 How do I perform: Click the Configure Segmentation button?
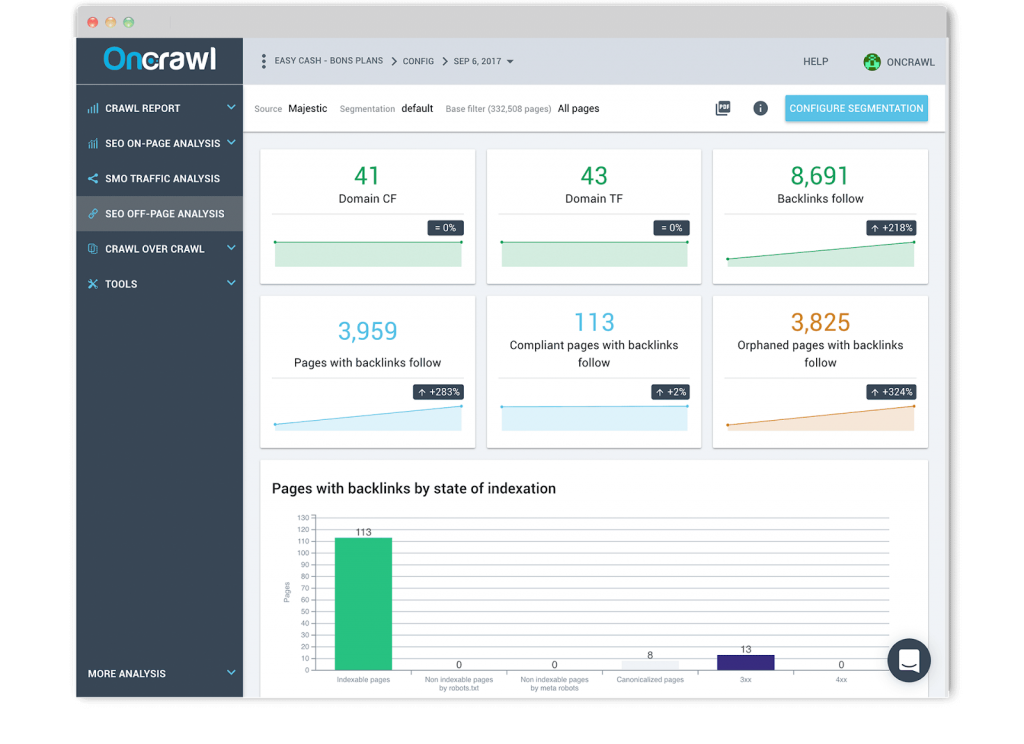(x=856, y=108)
